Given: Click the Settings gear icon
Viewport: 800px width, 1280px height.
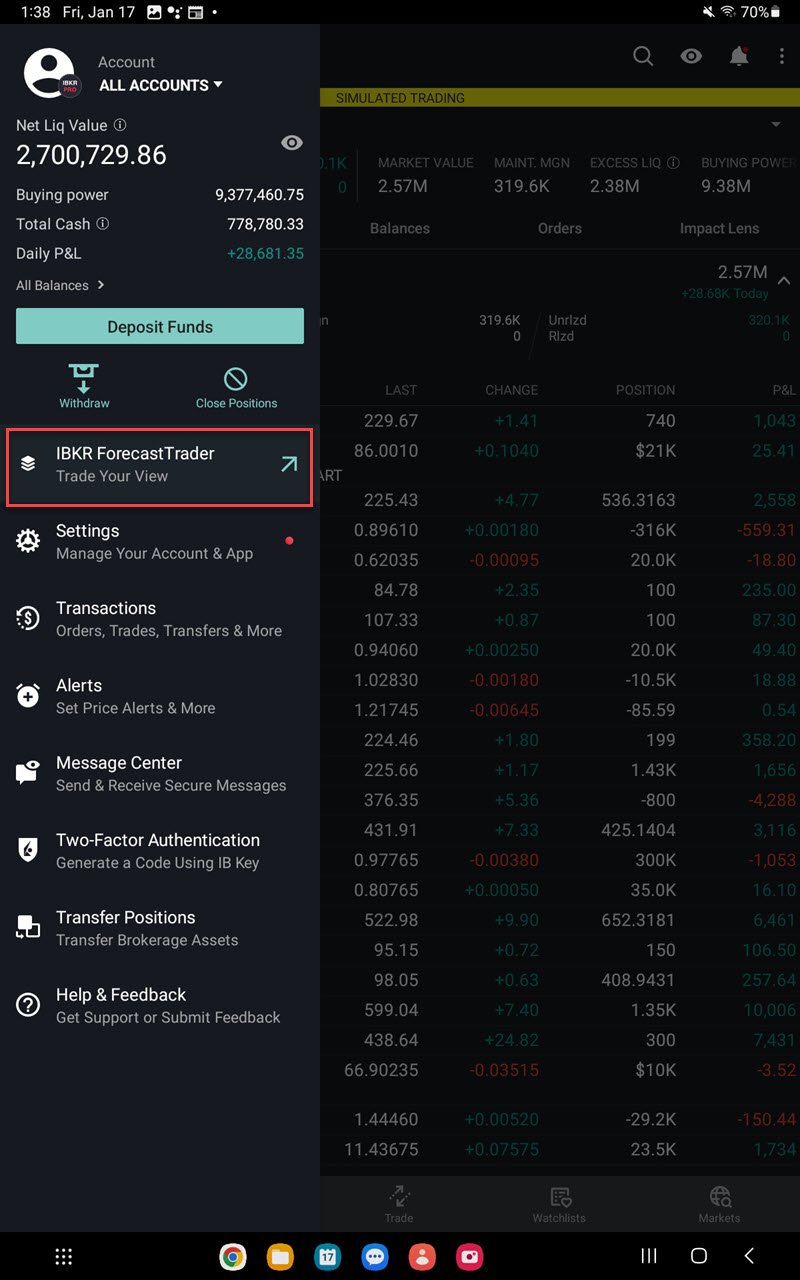Looking at the screenshot, I should click(x=28, y=542).
